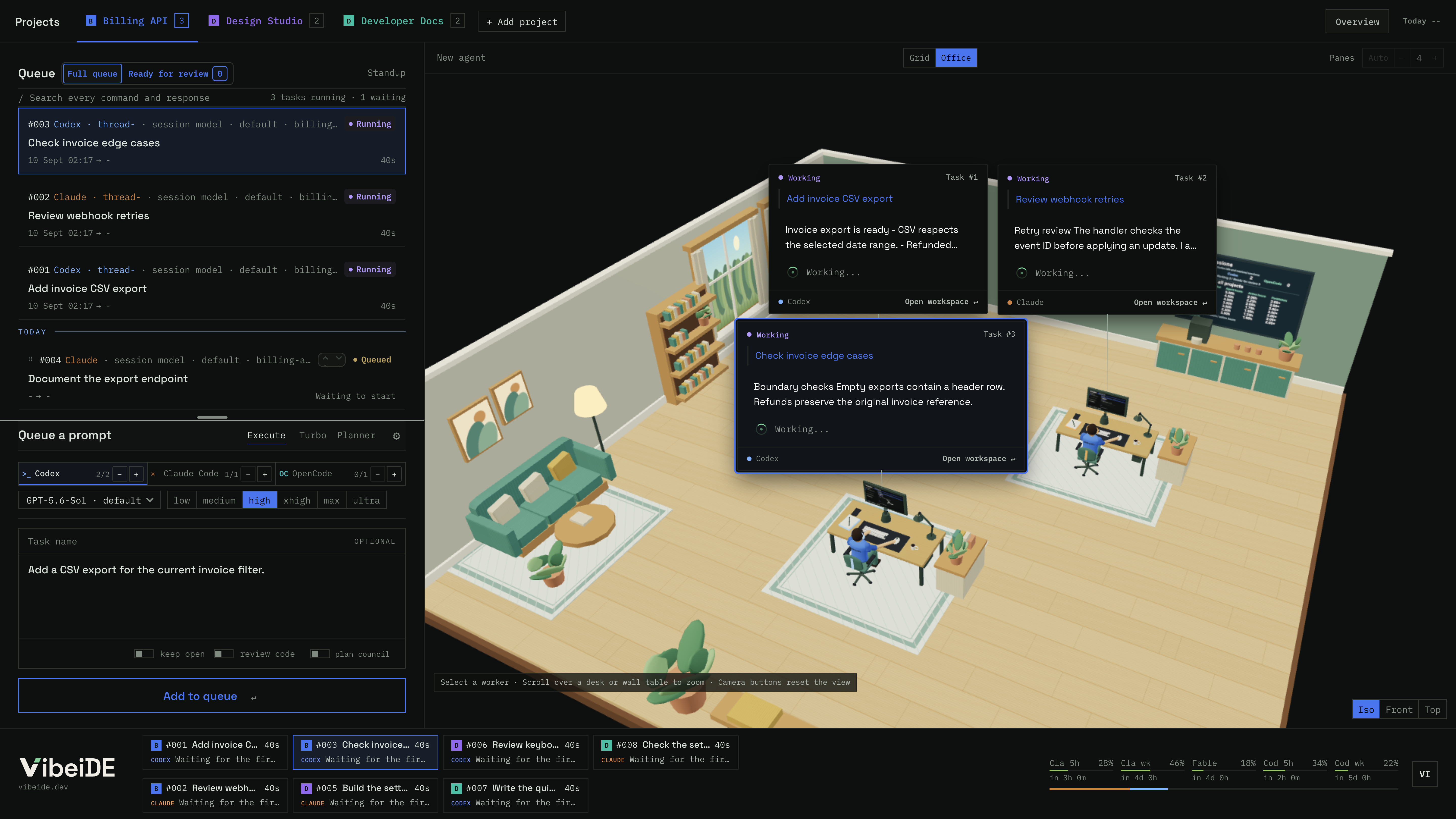Decrease the Codex agent count
Image resolution: width=1456 pixels, height=819 pixels.
point(120,474)
